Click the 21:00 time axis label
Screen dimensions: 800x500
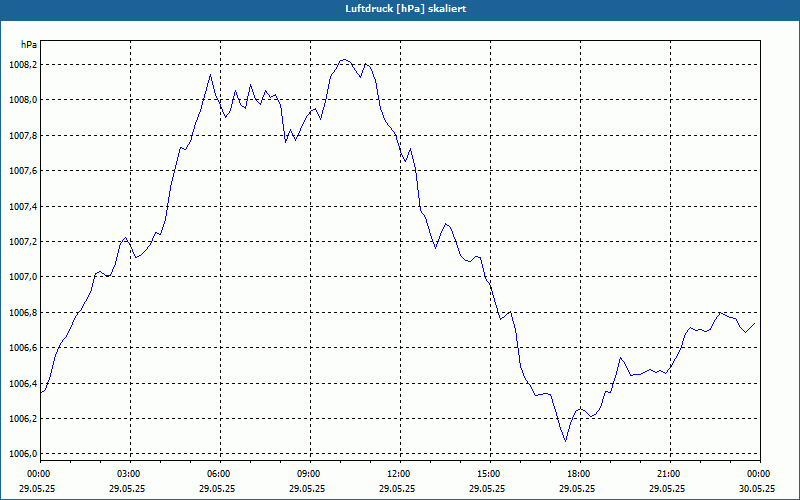(x=670, y=474)
